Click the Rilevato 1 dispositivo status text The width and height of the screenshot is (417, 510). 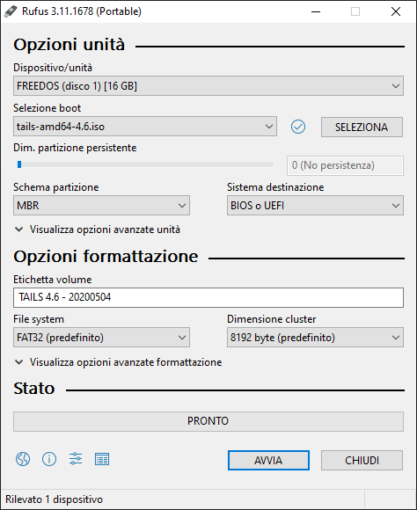pos(54,499)
